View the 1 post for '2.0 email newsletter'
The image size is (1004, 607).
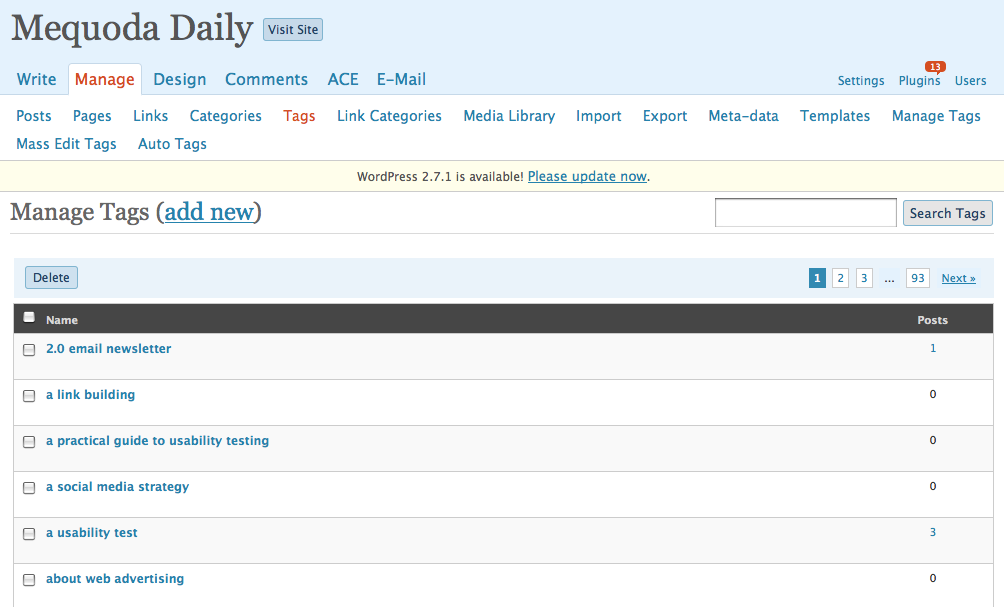933,348
